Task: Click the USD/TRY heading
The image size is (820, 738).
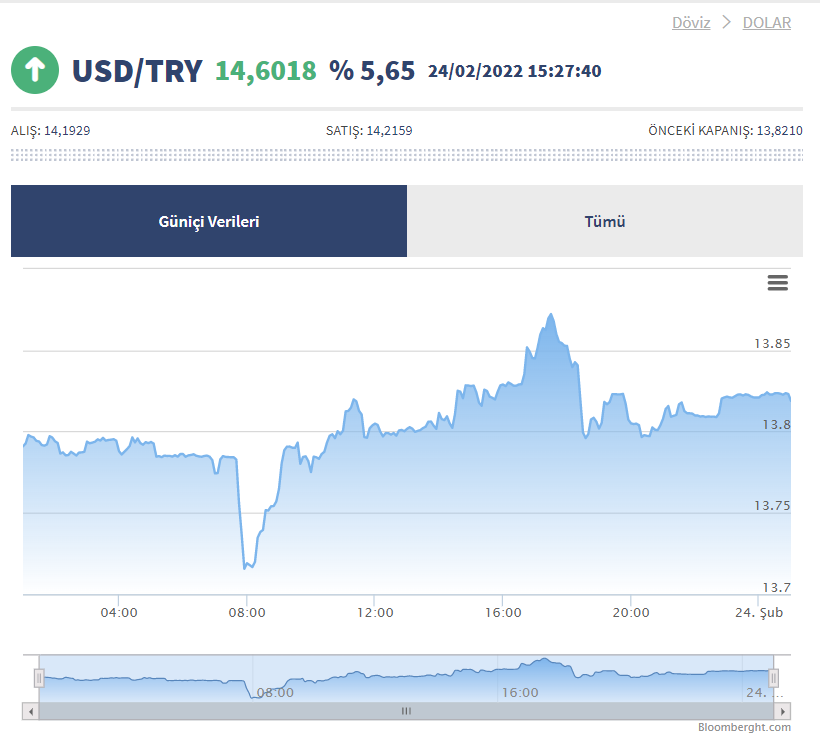Action: [x=137, y=71]
